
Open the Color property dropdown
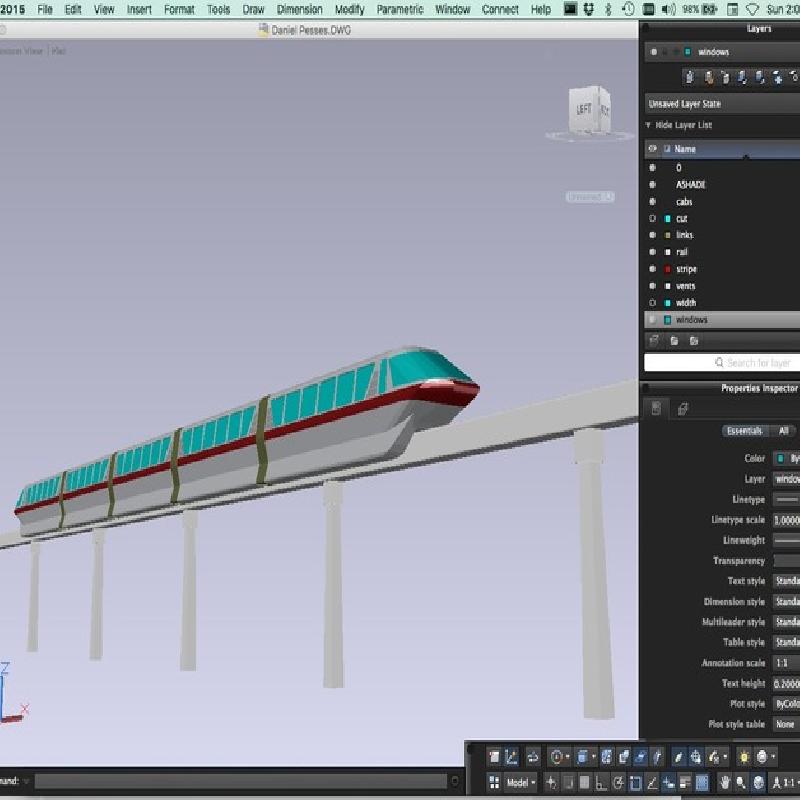[x=786, y=458]
